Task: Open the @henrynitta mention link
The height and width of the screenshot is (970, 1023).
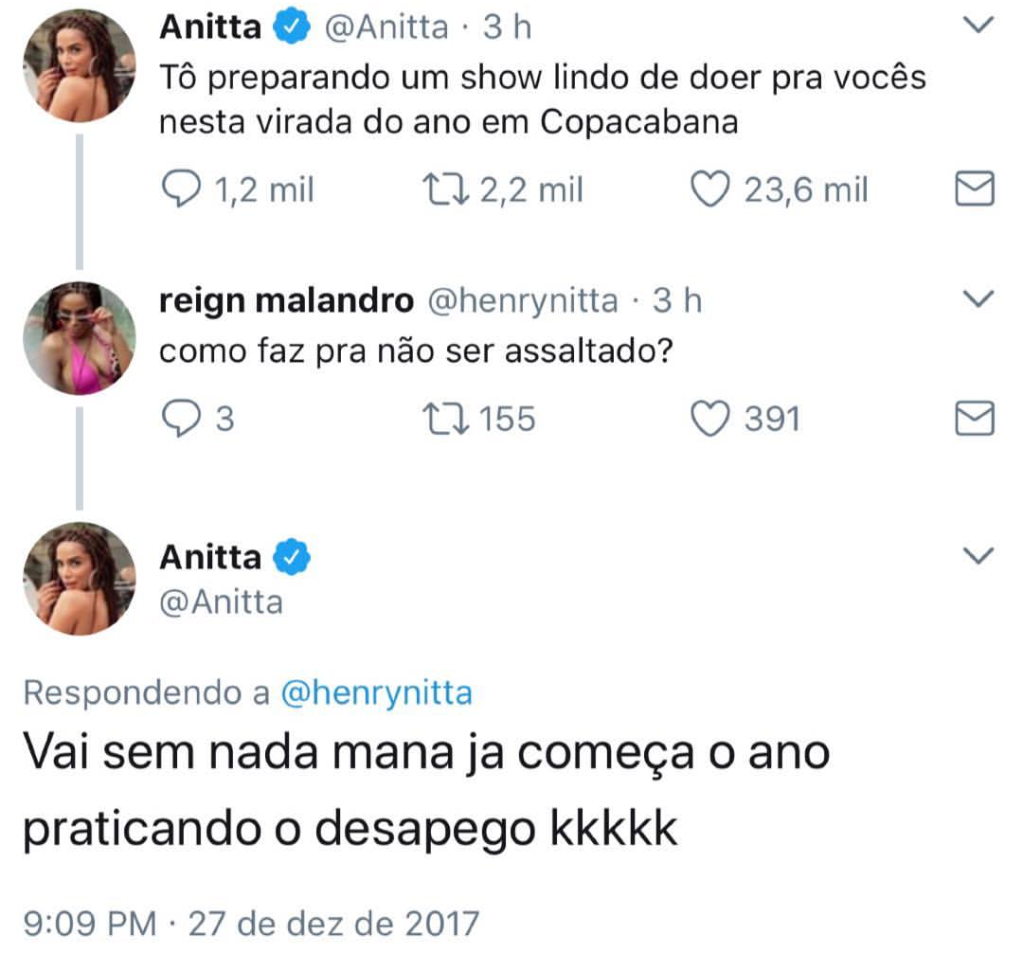Action: 376,693
